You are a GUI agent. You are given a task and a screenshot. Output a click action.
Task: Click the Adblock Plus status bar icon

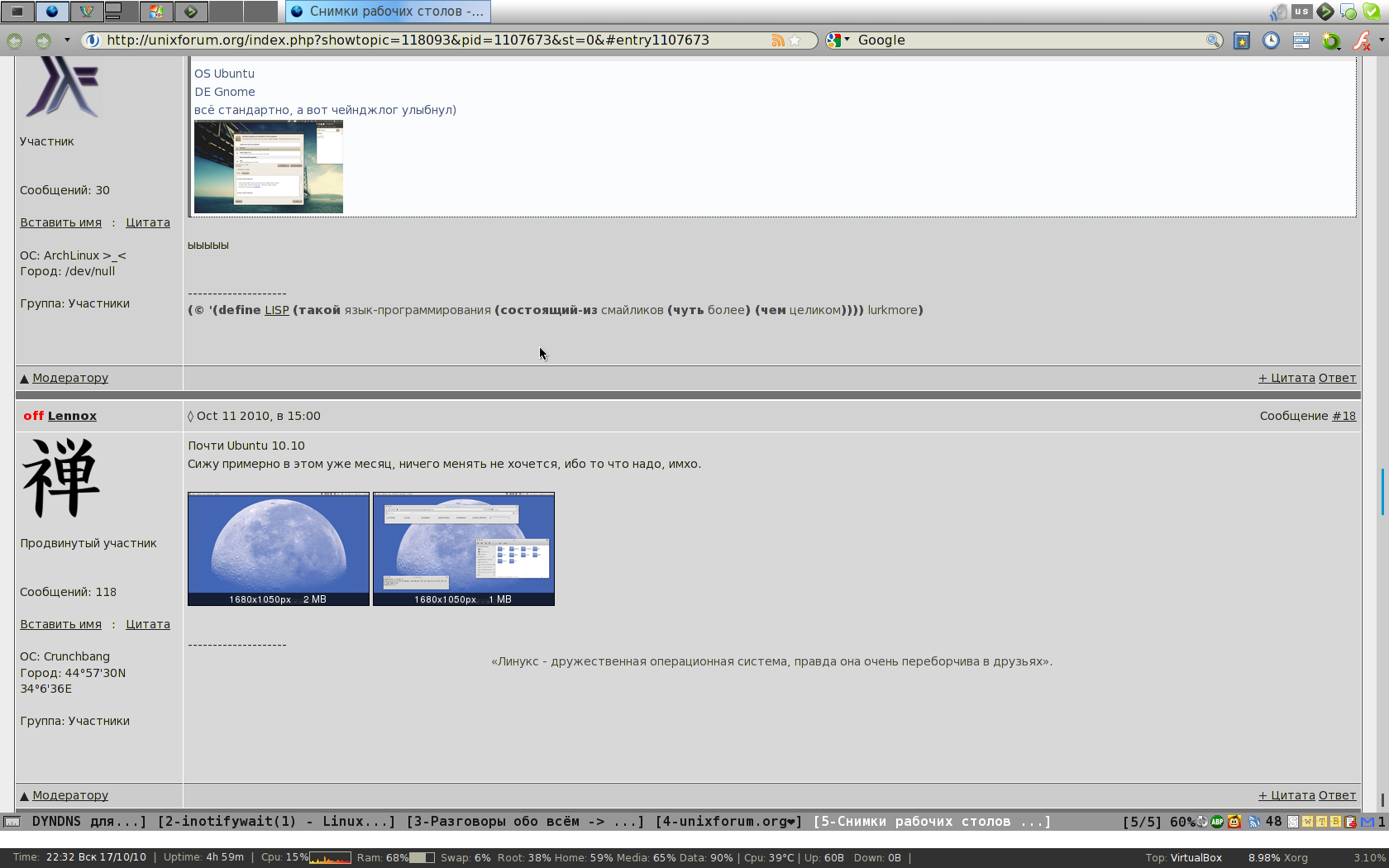[x=1217, y=822]
